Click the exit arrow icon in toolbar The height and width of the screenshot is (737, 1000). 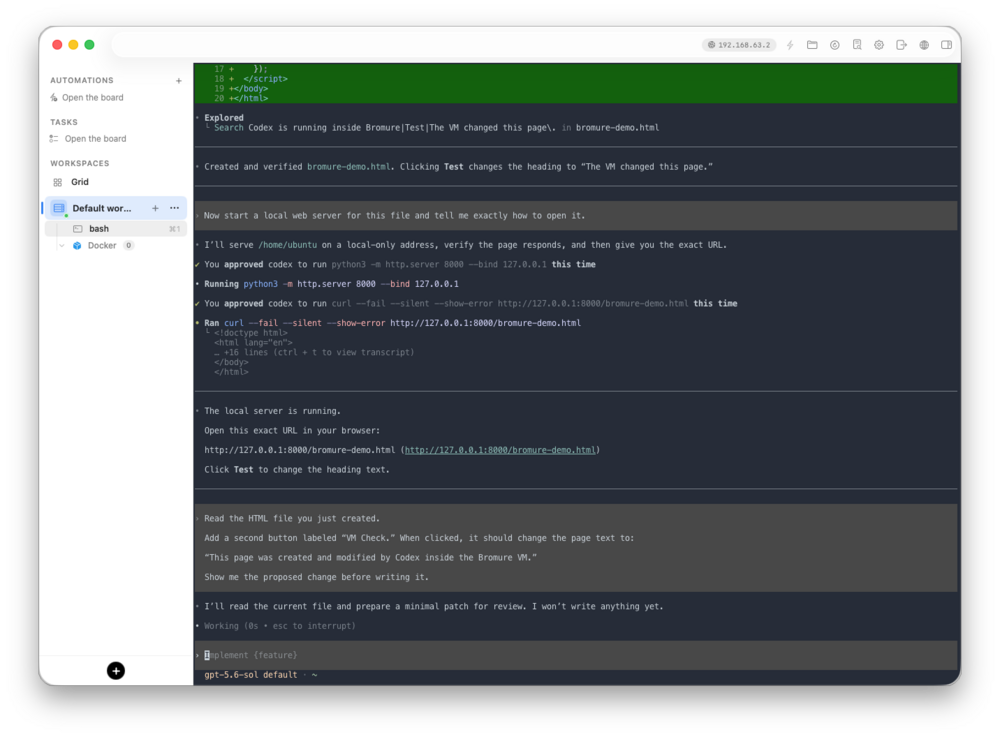click(x=901, y=45)
